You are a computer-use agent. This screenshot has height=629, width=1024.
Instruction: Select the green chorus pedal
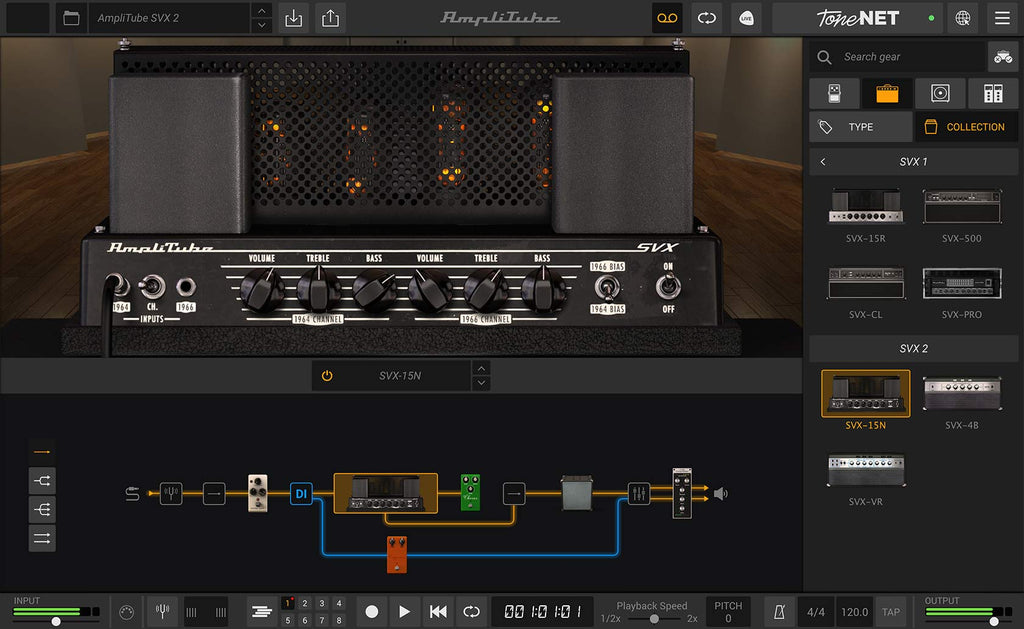coord(470,492)
